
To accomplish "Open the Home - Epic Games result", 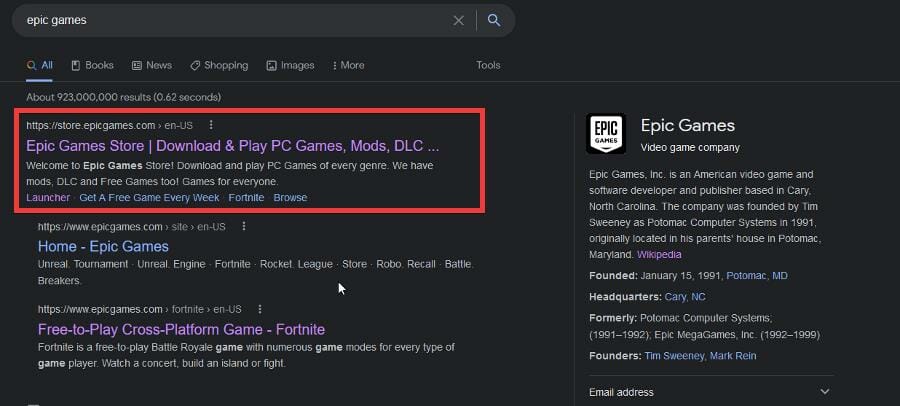I will pos(103,246).
